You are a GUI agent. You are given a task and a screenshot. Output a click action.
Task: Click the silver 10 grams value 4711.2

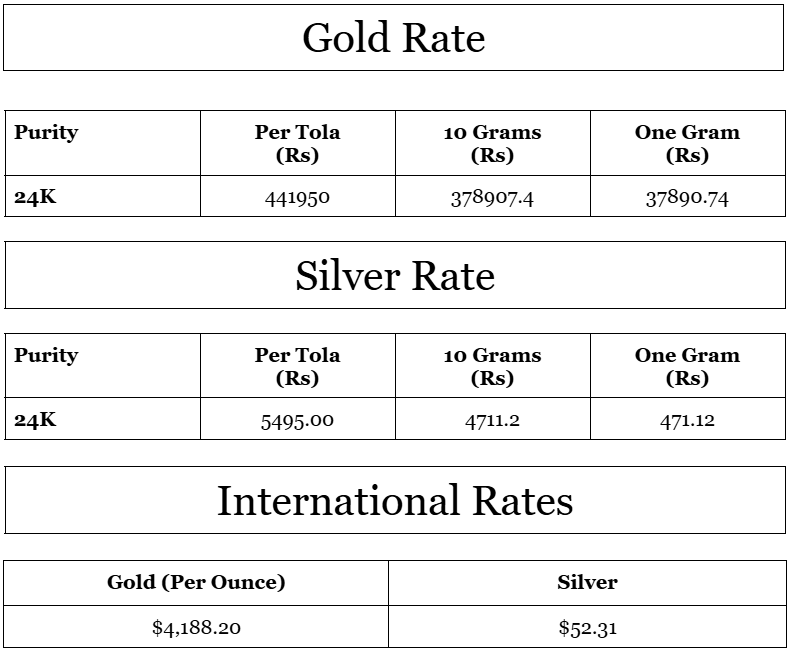tap(492, 421)
